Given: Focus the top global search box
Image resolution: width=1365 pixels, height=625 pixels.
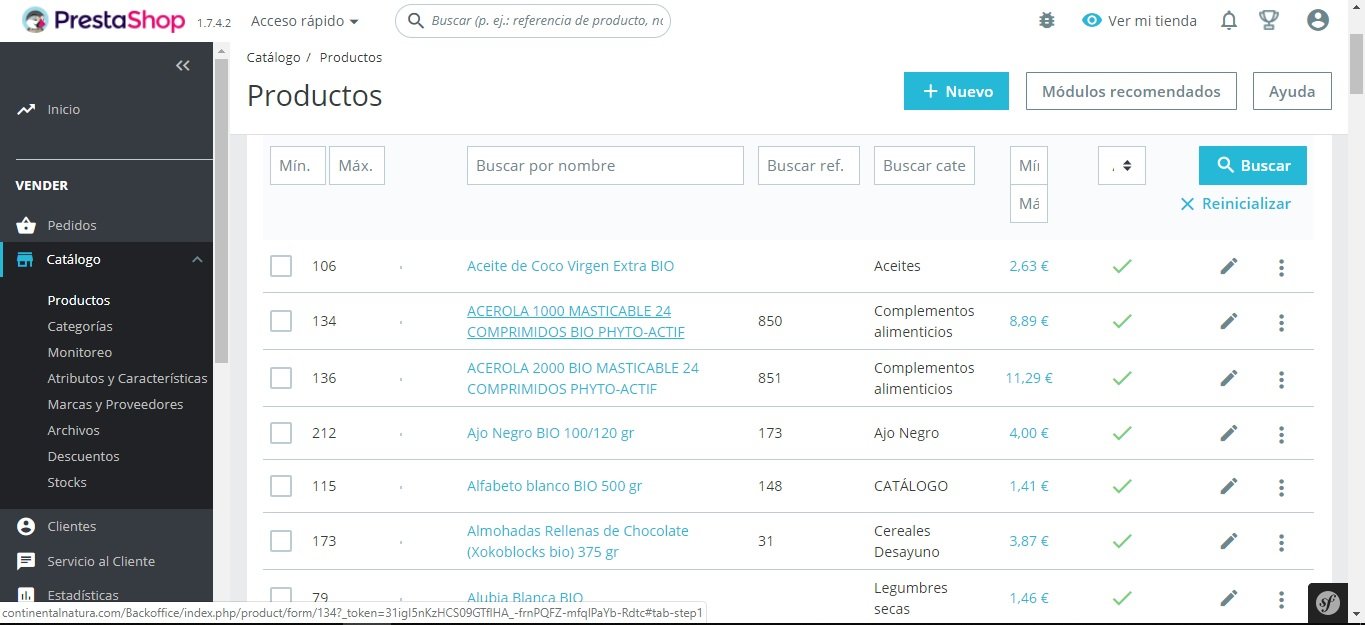Looking at the screenshot, I should coord(533,20).
